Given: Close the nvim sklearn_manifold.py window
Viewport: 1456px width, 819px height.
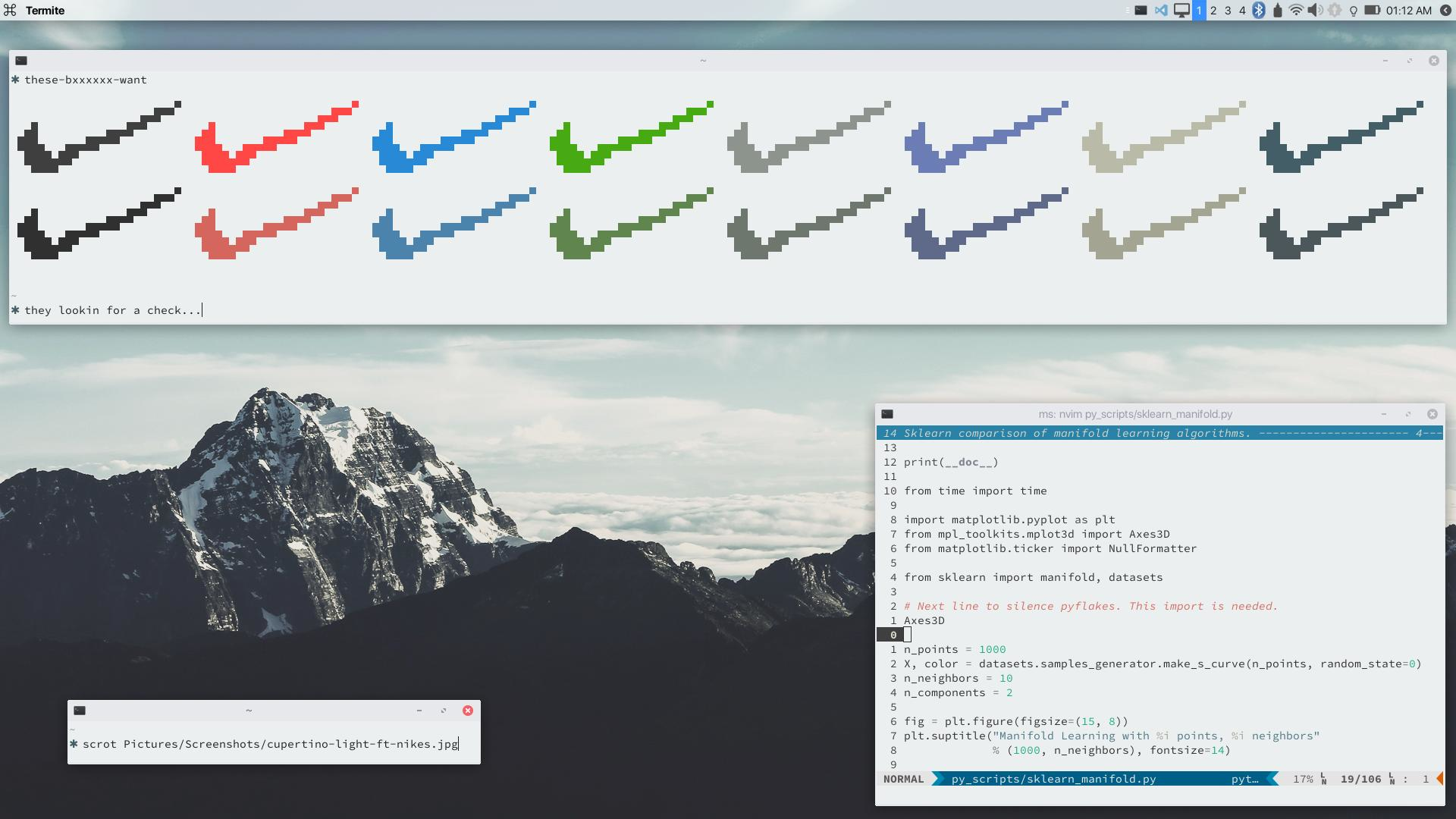Looking at the screenshot, I should pos(1432,414).
